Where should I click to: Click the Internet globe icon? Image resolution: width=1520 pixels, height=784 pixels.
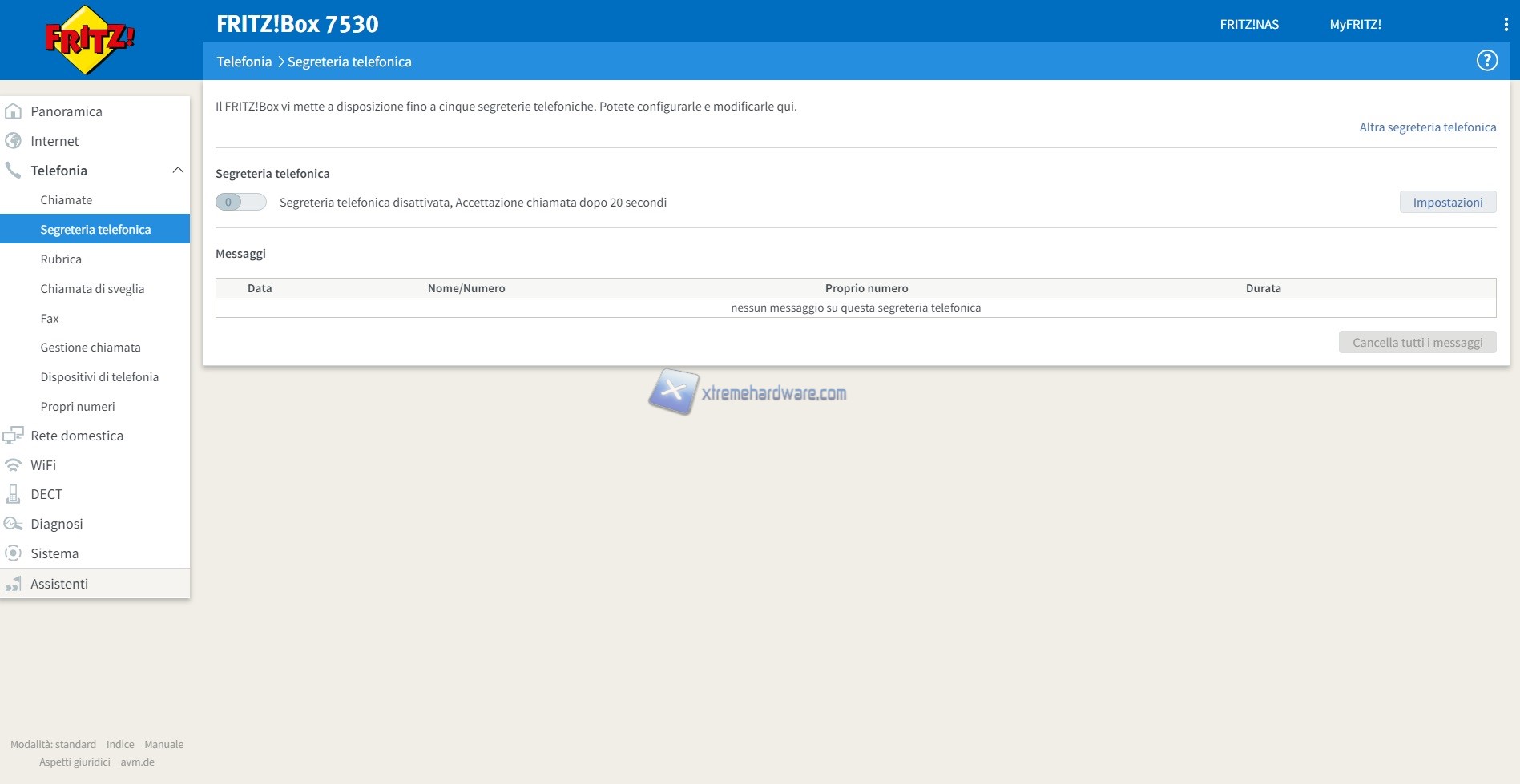click(x=14, y=141)
